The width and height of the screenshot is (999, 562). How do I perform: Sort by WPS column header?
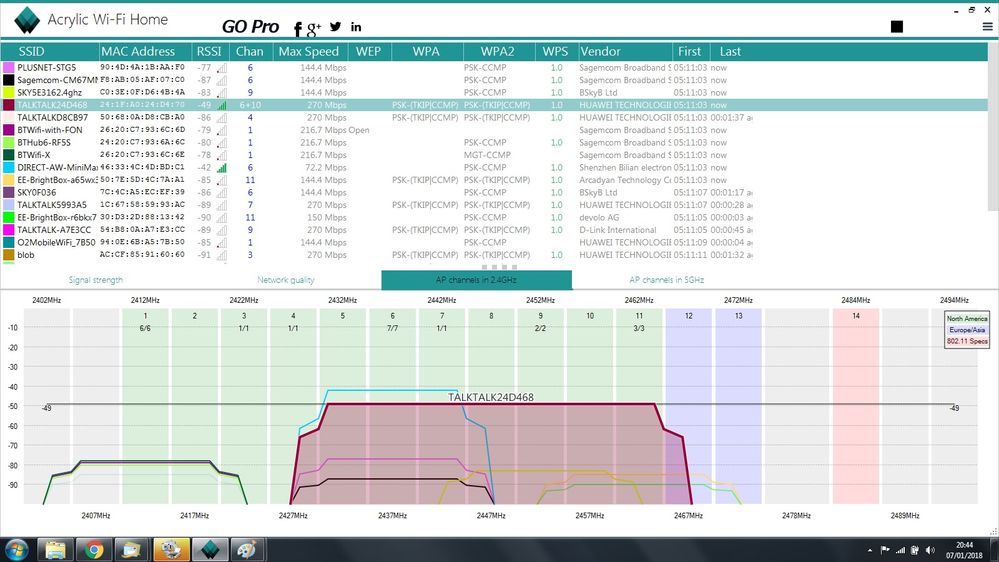pyautogui.click(x=555, y=52)
